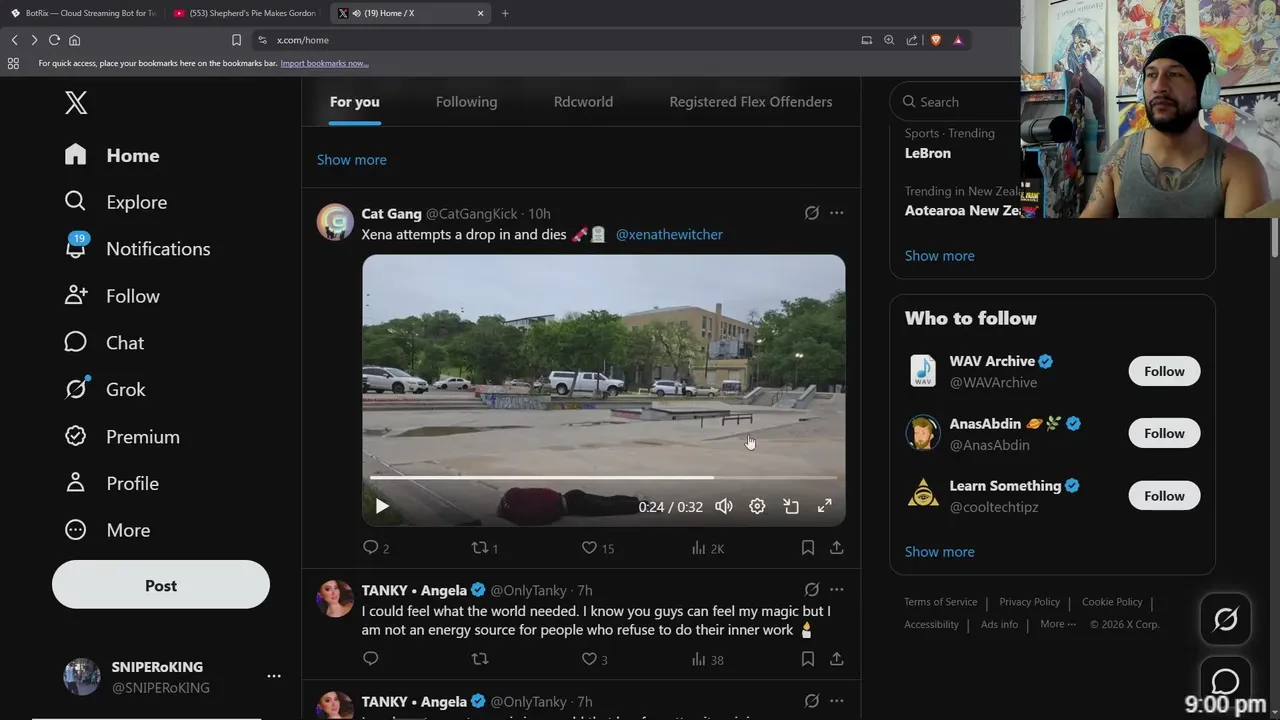Viewport: 1280px width, 720px height.
Task: Click the Post button
Action: pos(161,585)
